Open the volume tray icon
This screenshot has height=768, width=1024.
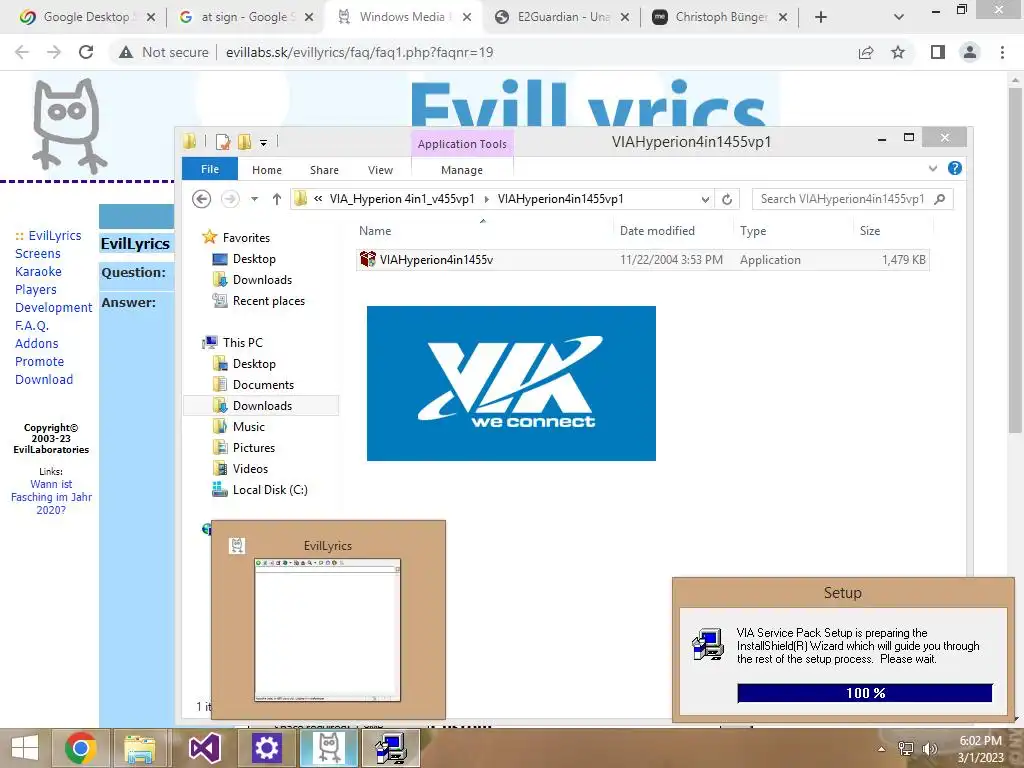point(929,748)
